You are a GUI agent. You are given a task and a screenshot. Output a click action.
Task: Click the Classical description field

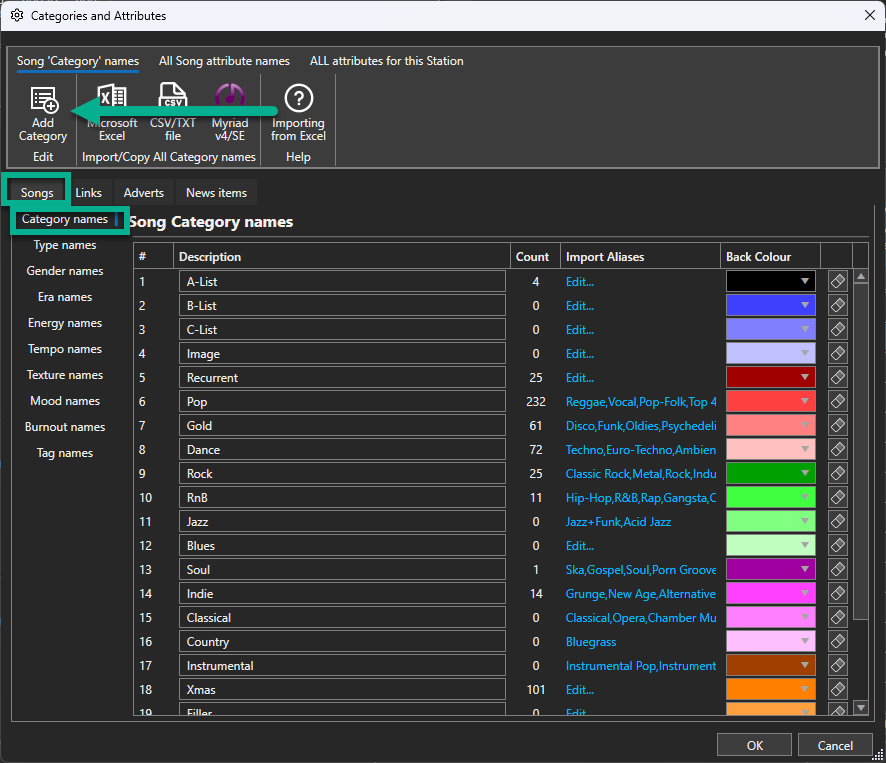pos(342,618)
